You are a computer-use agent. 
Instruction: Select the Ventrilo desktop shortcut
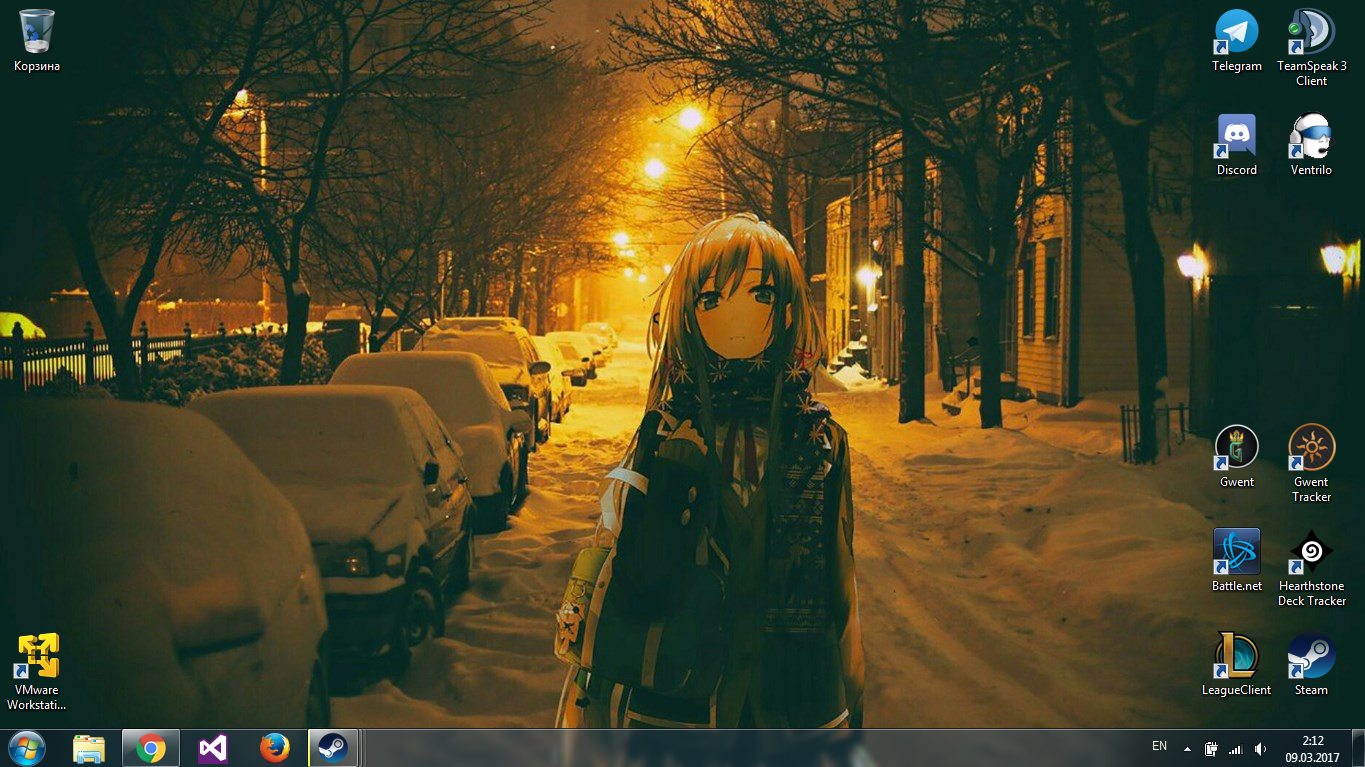[1311, 145]
